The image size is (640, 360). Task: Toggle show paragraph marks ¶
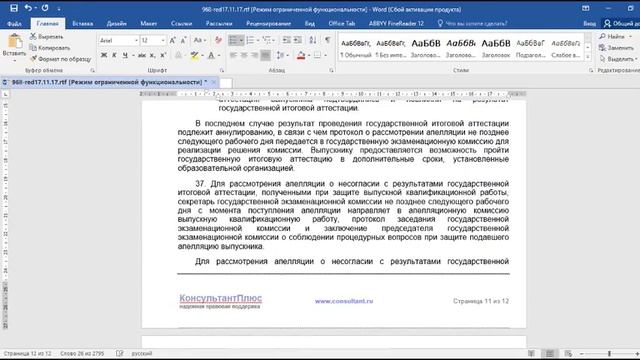(327, 40)
